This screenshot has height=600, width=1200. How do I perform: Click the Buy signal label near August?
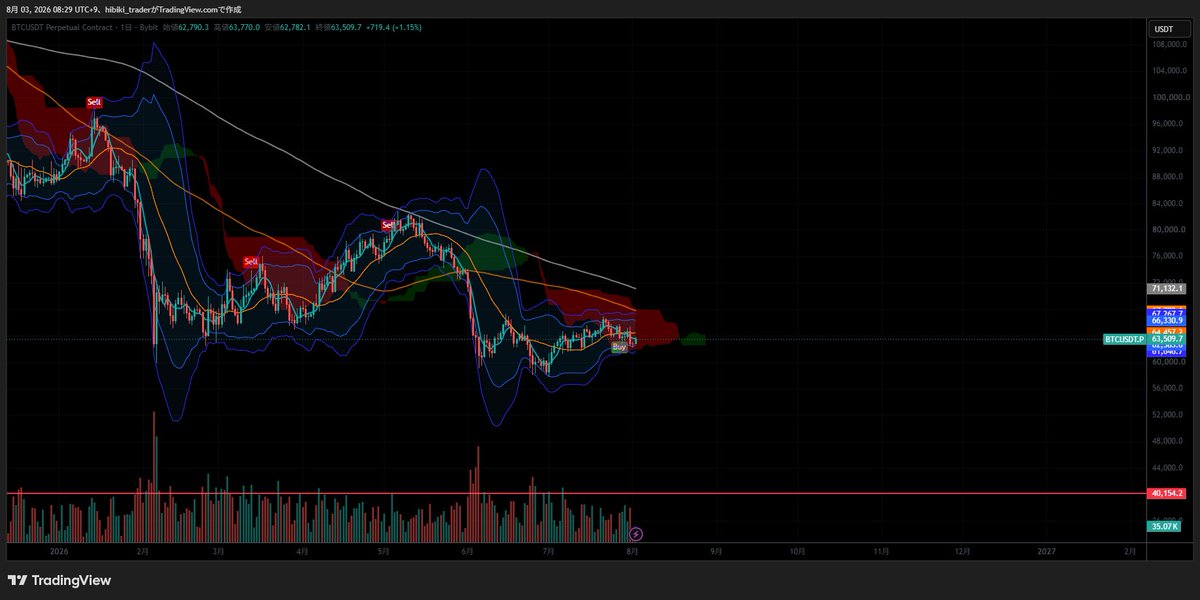click(x=619, y=346)
